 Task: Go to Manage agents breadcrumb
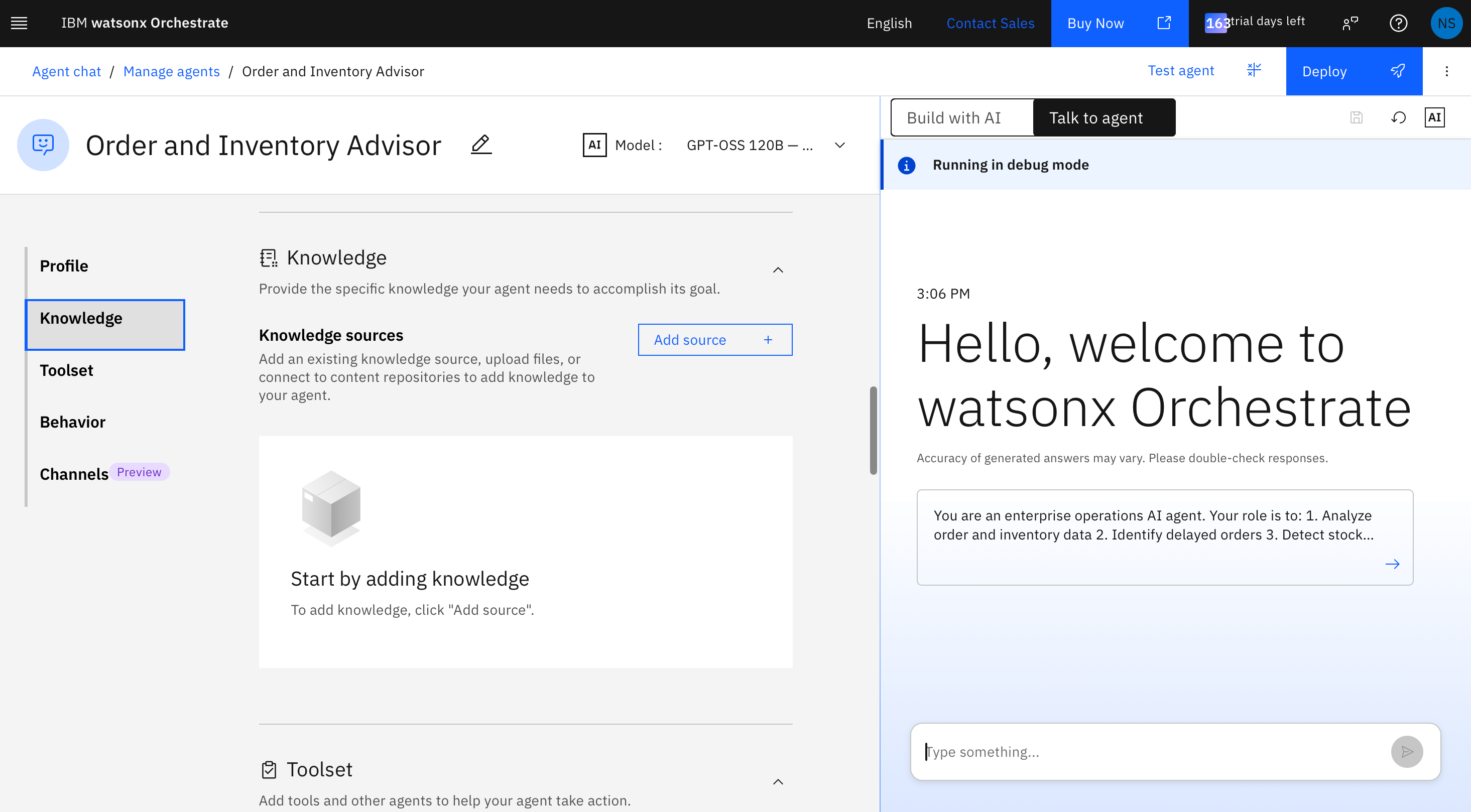171,71
